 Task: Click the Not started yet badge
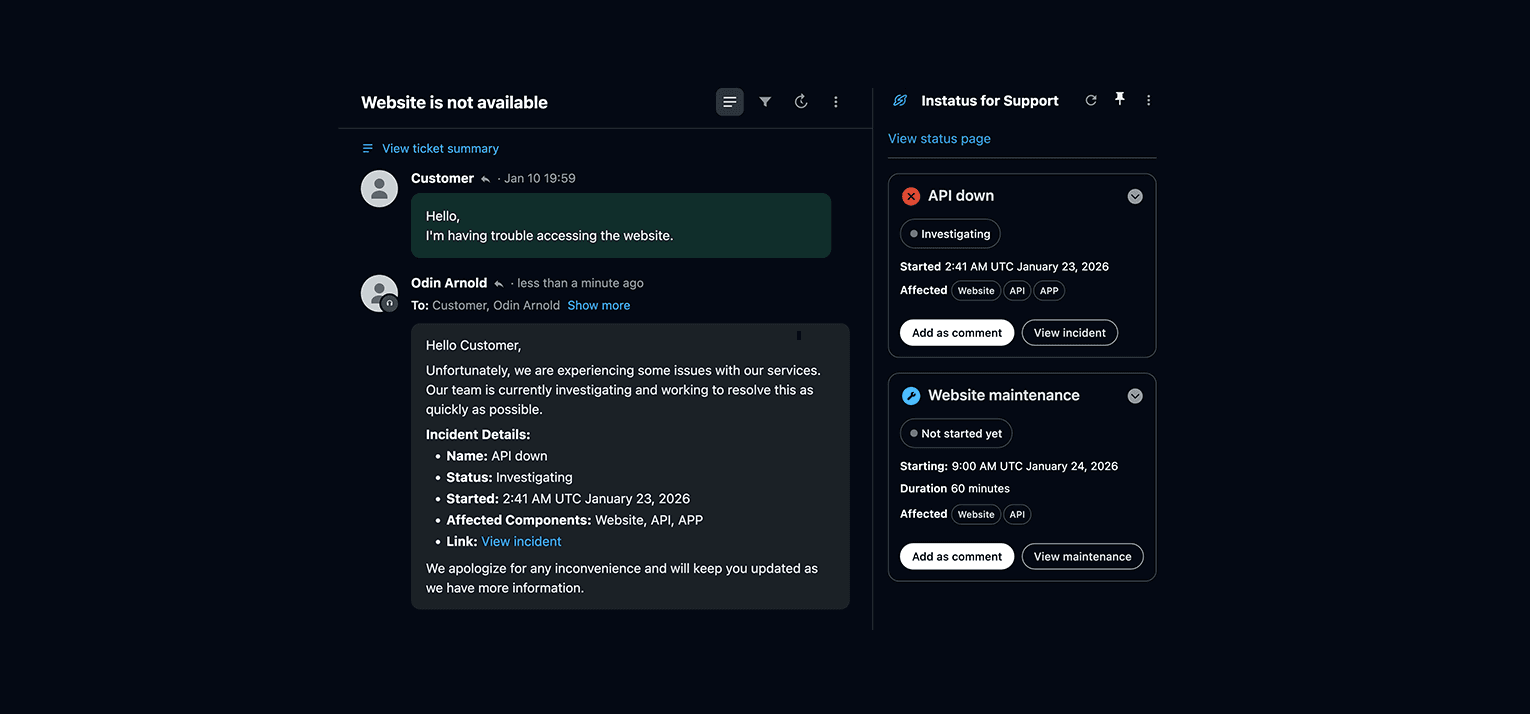click(956, 434)
